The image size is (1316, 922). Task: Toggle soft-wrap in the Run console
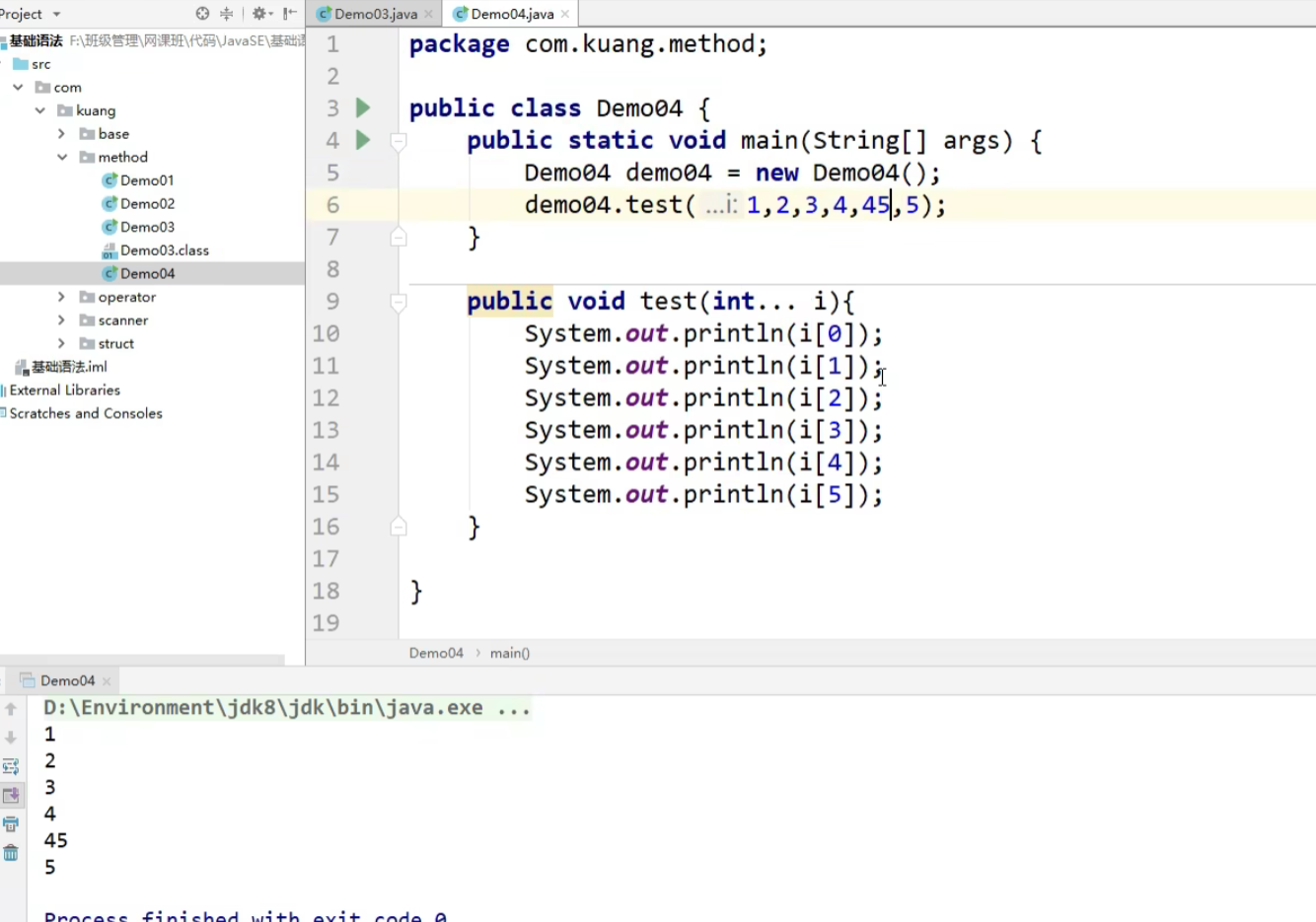click(11, 766)
